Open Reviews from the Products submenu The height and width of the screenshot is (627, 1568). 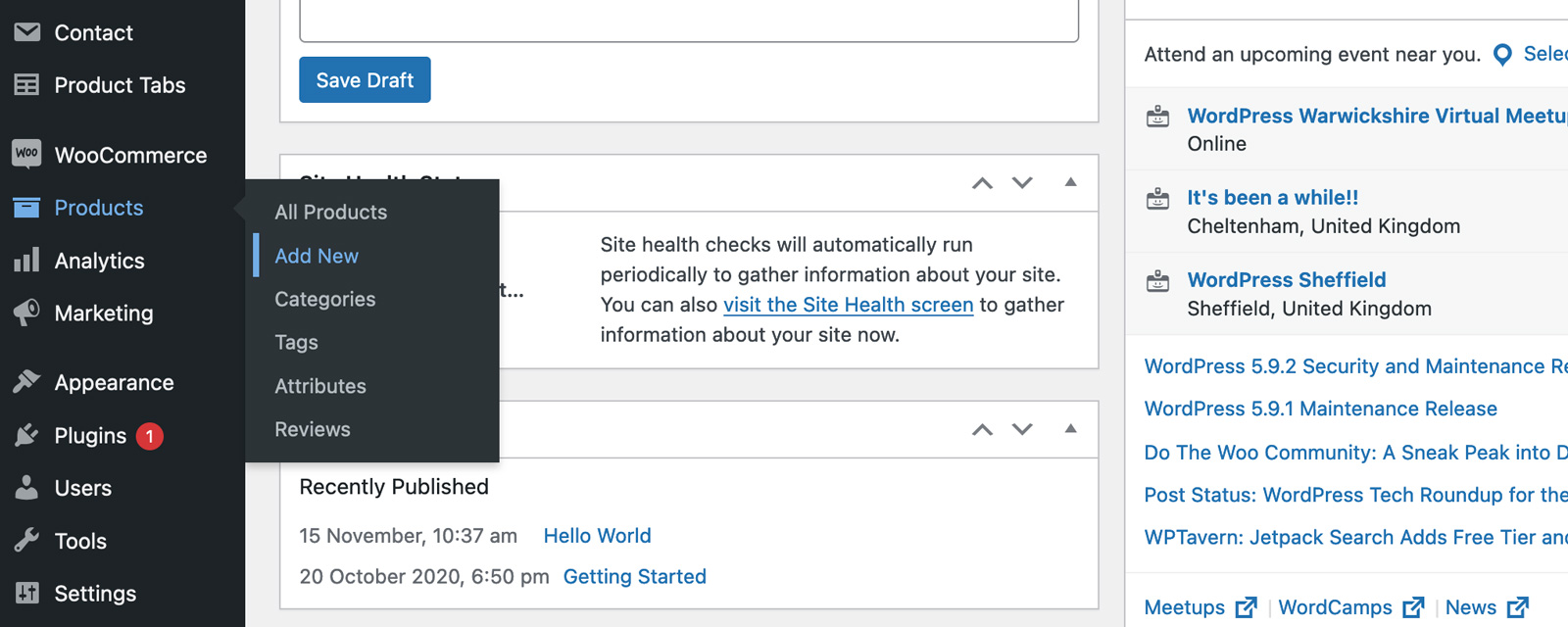point(312,428)
